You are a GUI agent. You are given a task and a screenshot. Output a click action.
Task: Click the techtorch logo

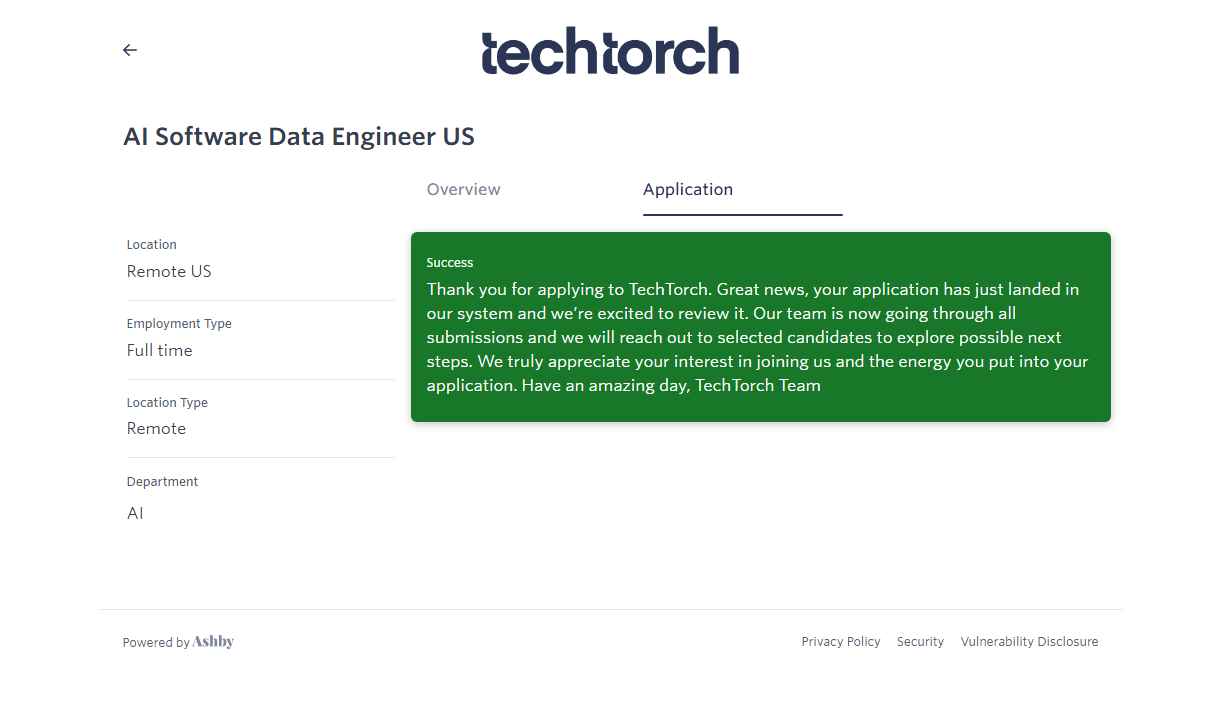click(610, 51)
